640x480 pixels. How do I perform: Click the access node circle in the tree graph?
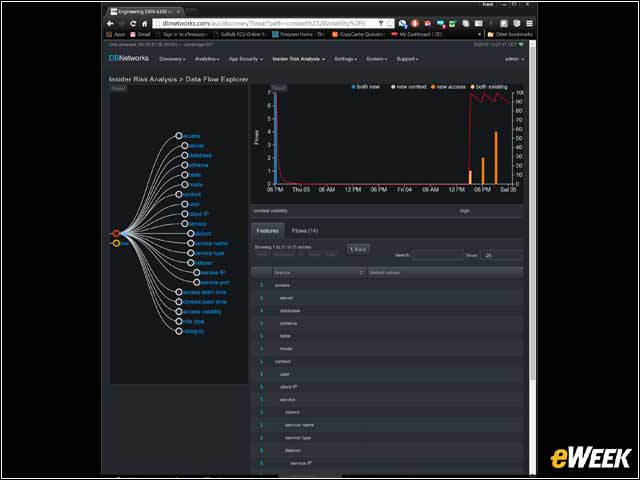point(179,136)
